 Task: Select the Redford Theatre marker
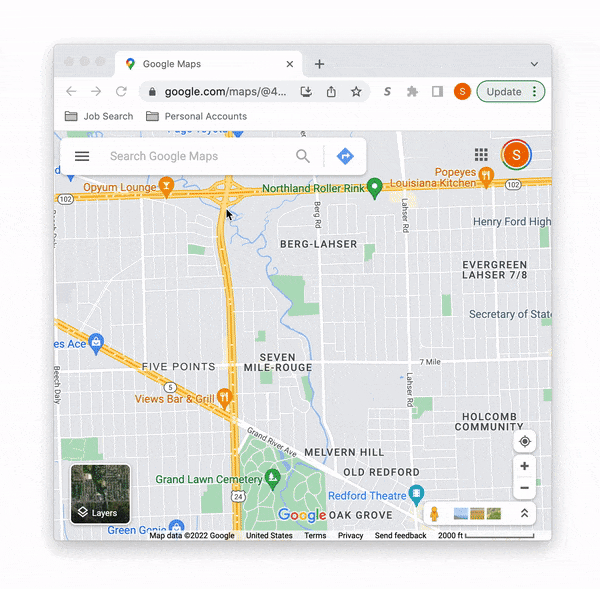(x=416, y=494)
